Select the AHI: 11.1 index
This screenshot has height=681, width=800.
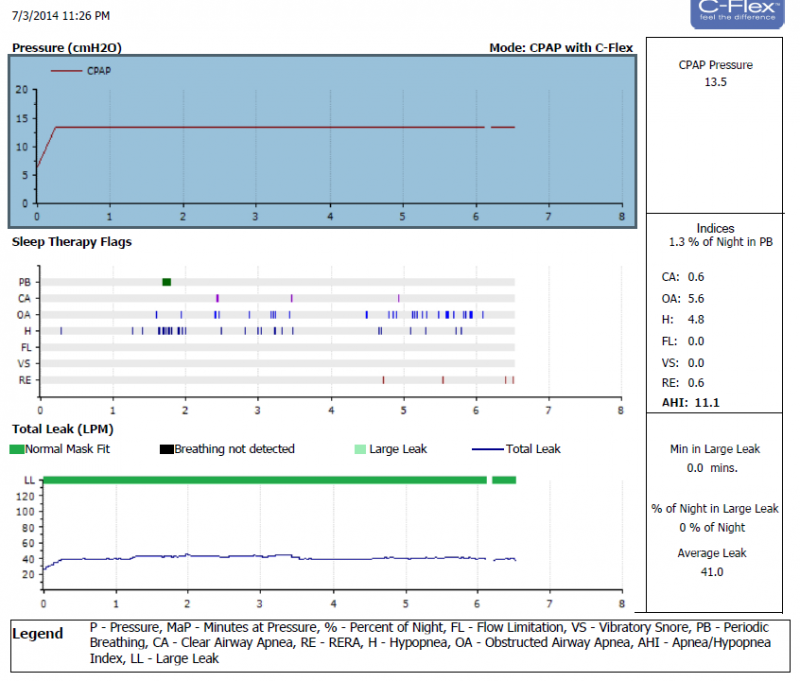pos(691,402)
